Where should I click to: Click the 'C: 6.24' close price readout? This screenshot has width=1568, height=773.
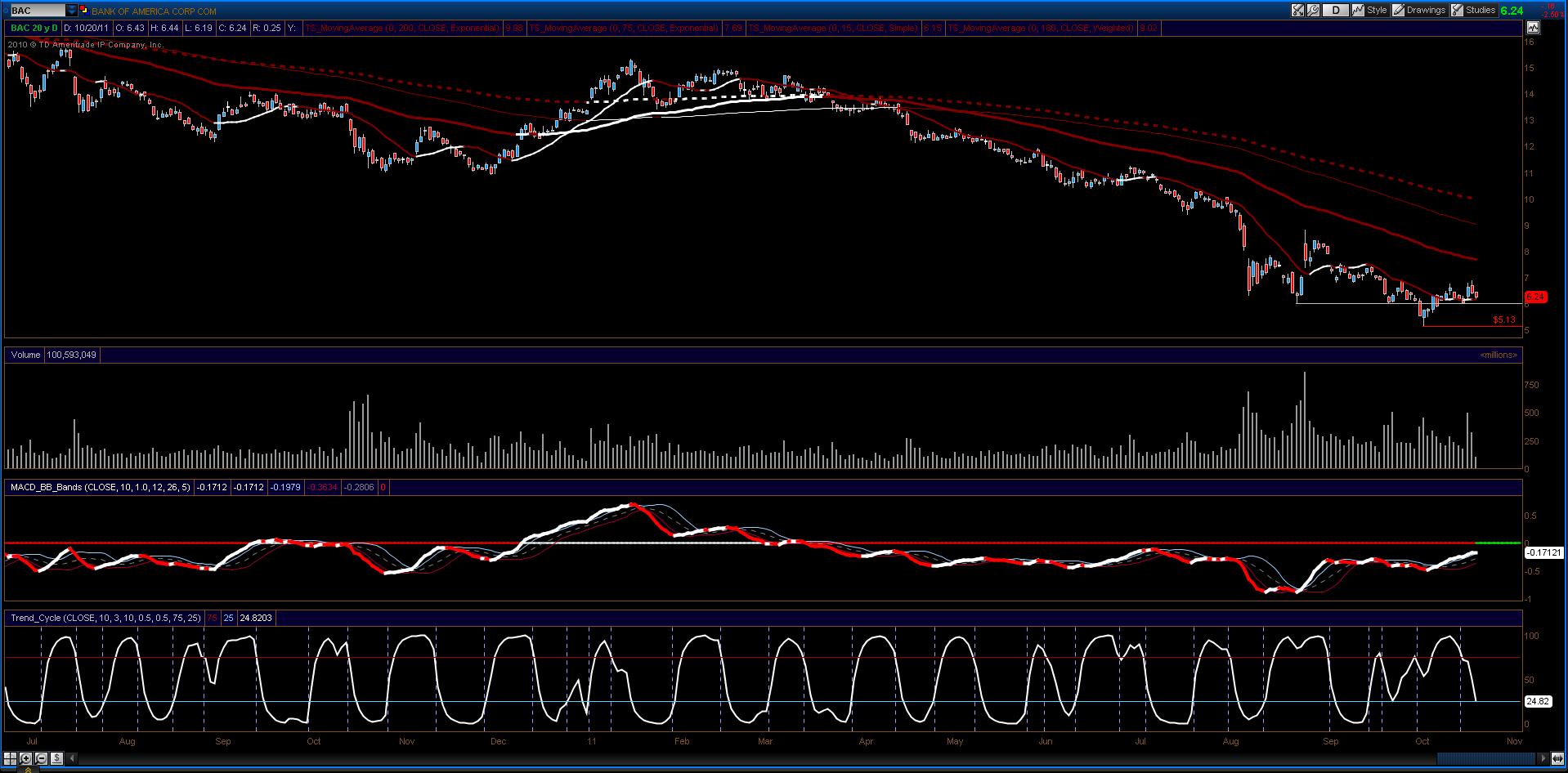[233, 28]
